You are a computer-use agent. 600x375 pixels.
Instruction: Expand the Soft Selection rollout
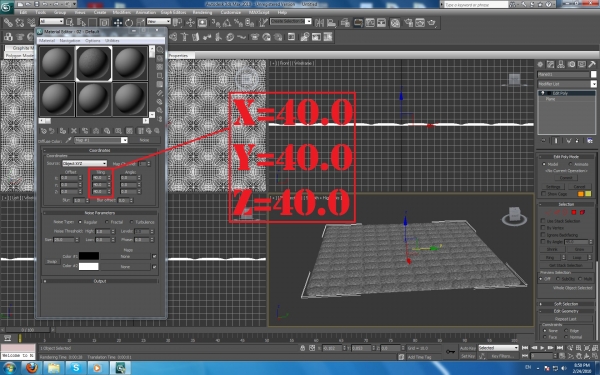(566, 304)
